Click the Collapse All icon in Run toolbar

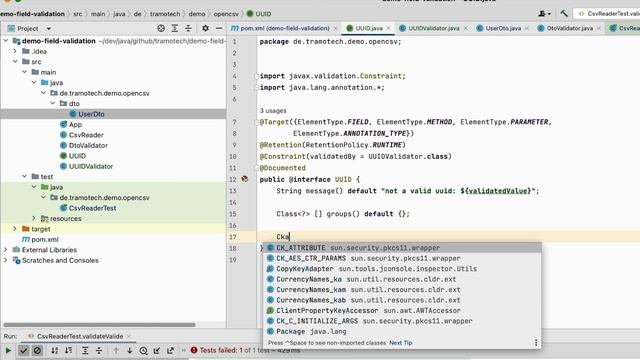click(x=99, y=350)
